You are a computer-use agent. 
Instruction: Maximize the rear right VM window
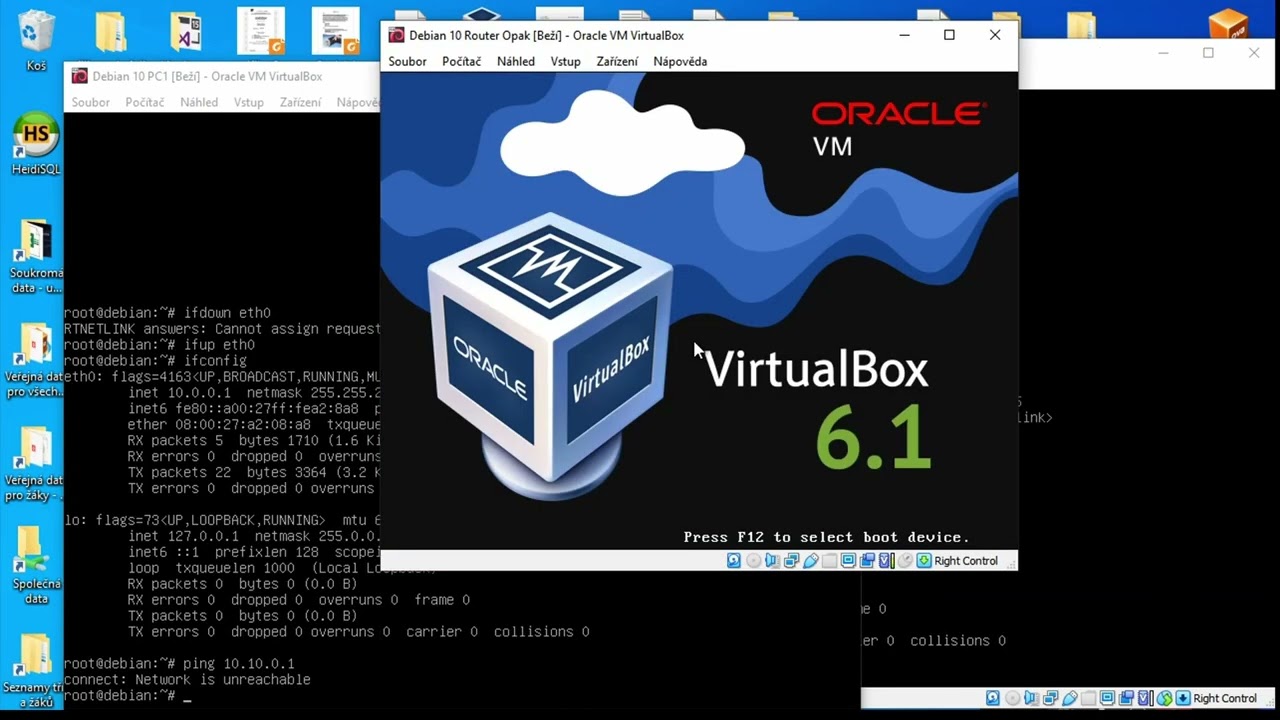(1208, 53)
